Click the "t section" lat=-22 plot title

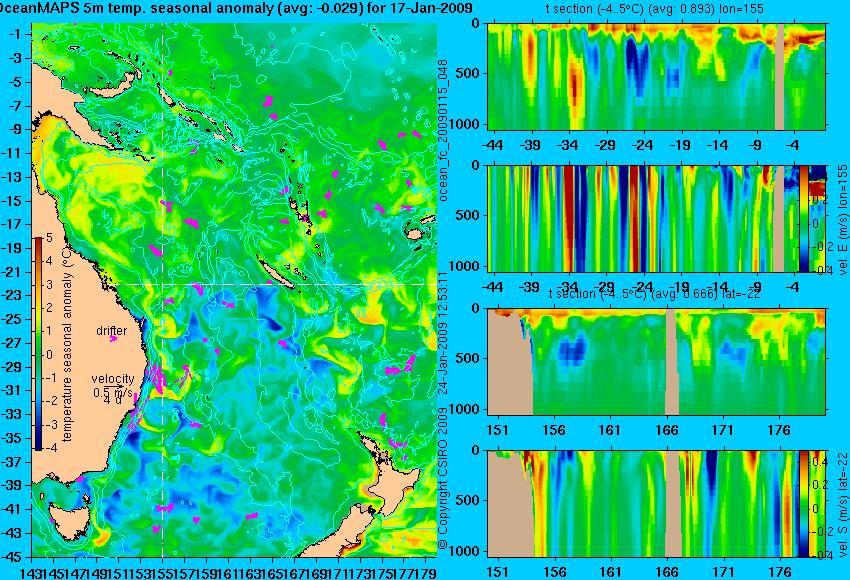[x=655, y=294]
